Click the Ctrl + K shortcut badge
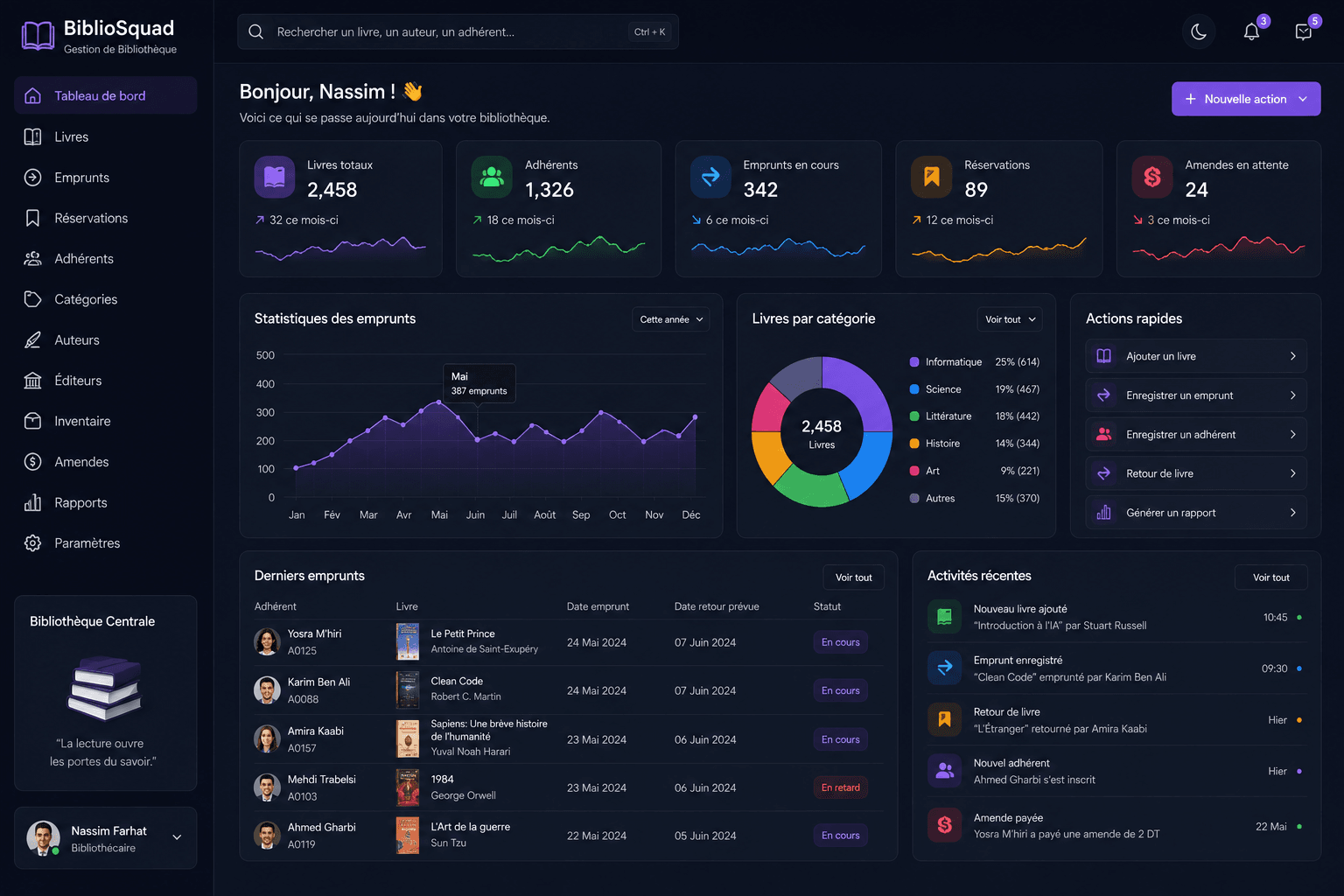1344x896 pixels. click(649, 31)
